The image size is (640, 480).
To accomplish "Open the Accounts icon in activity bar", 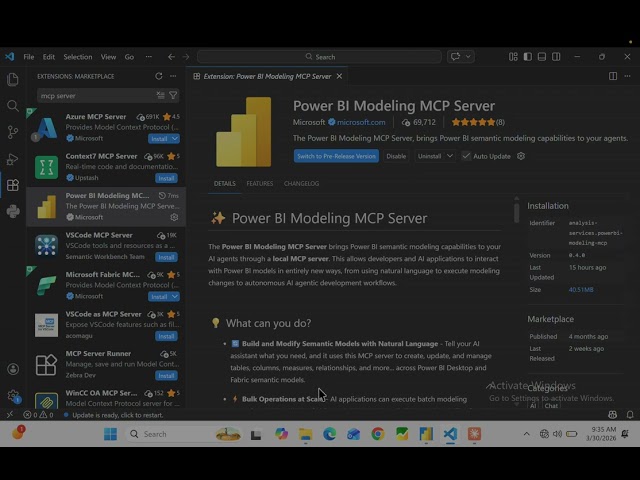I will 13,369.
